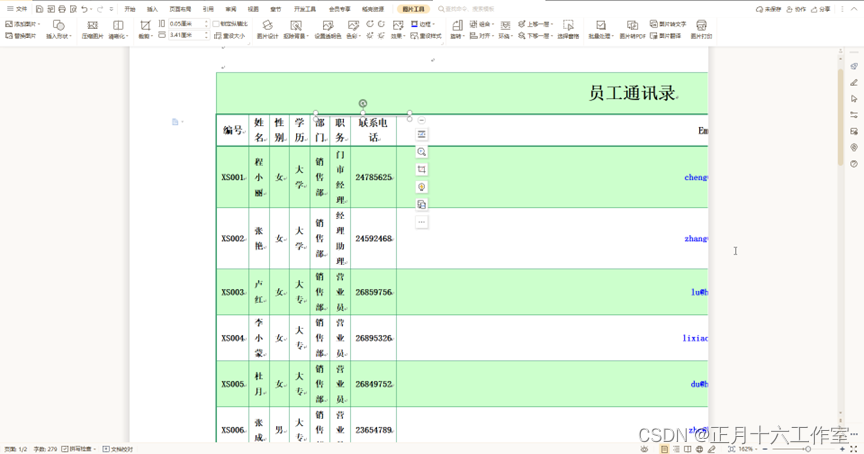Click the crop icon in floating picture toolbar
This screenshot has height=454, width=864.
[422, 170]
